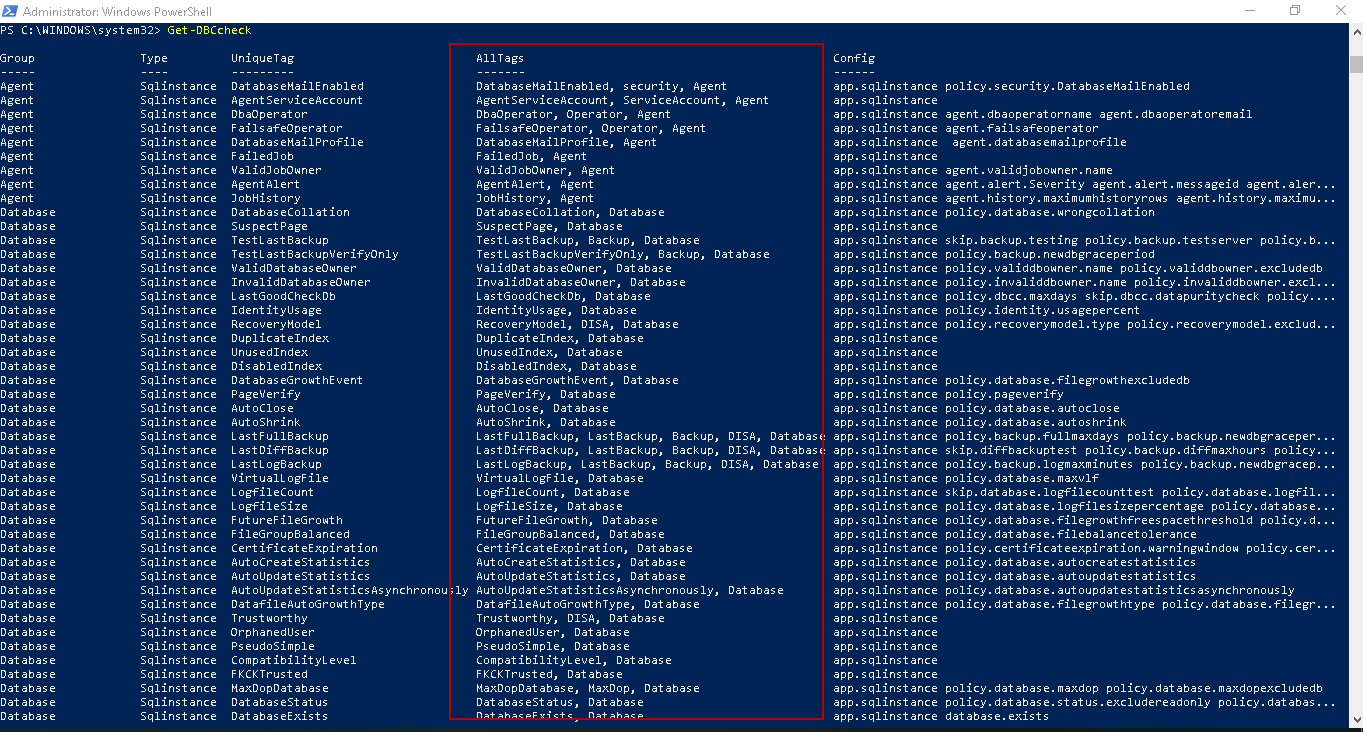Click the 'PS C:\WINDOWS\system32>' prompt

pyautogui.click(x=80, y=30)
